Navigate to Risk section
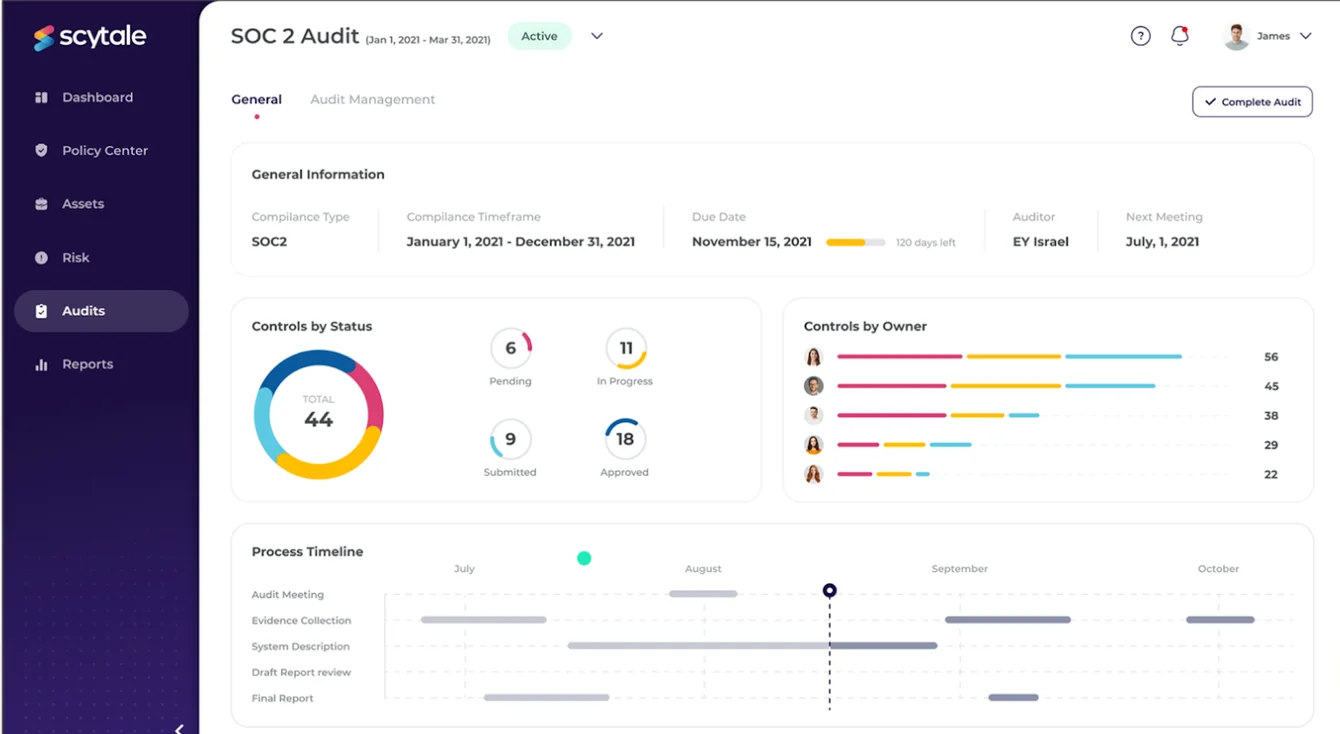The width and height of the screenshot is (1340, 734). click(101, 257)
